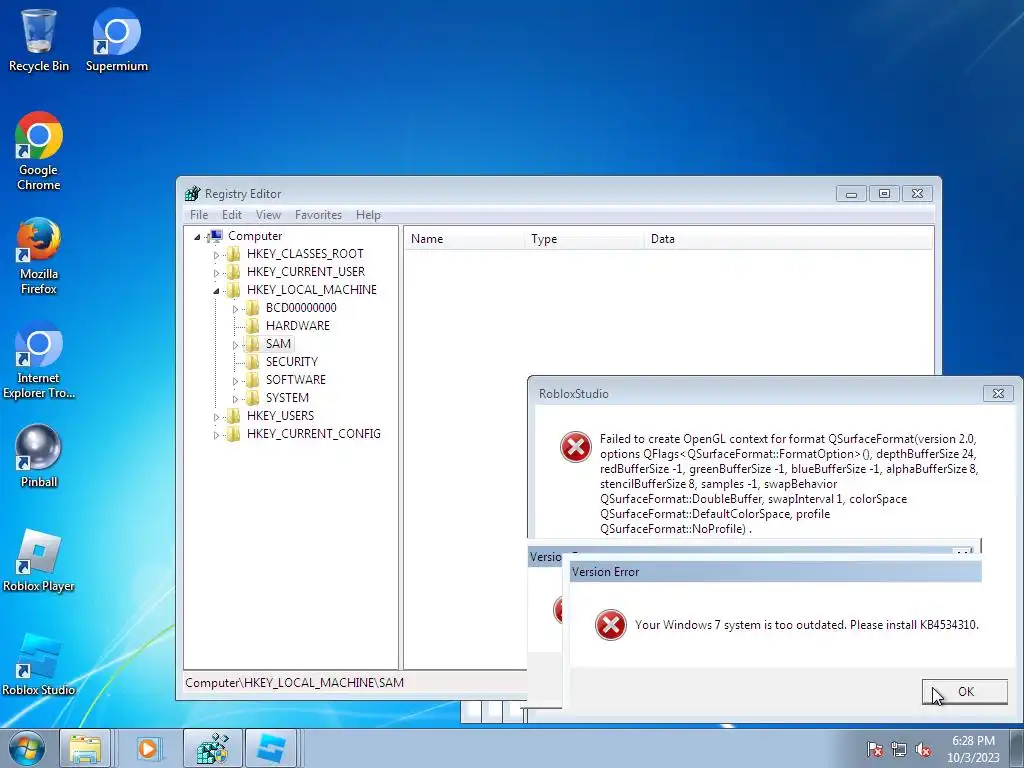Click the Registry Editor title bar icon
This screenshot has height=768, width=1024.
192,193
